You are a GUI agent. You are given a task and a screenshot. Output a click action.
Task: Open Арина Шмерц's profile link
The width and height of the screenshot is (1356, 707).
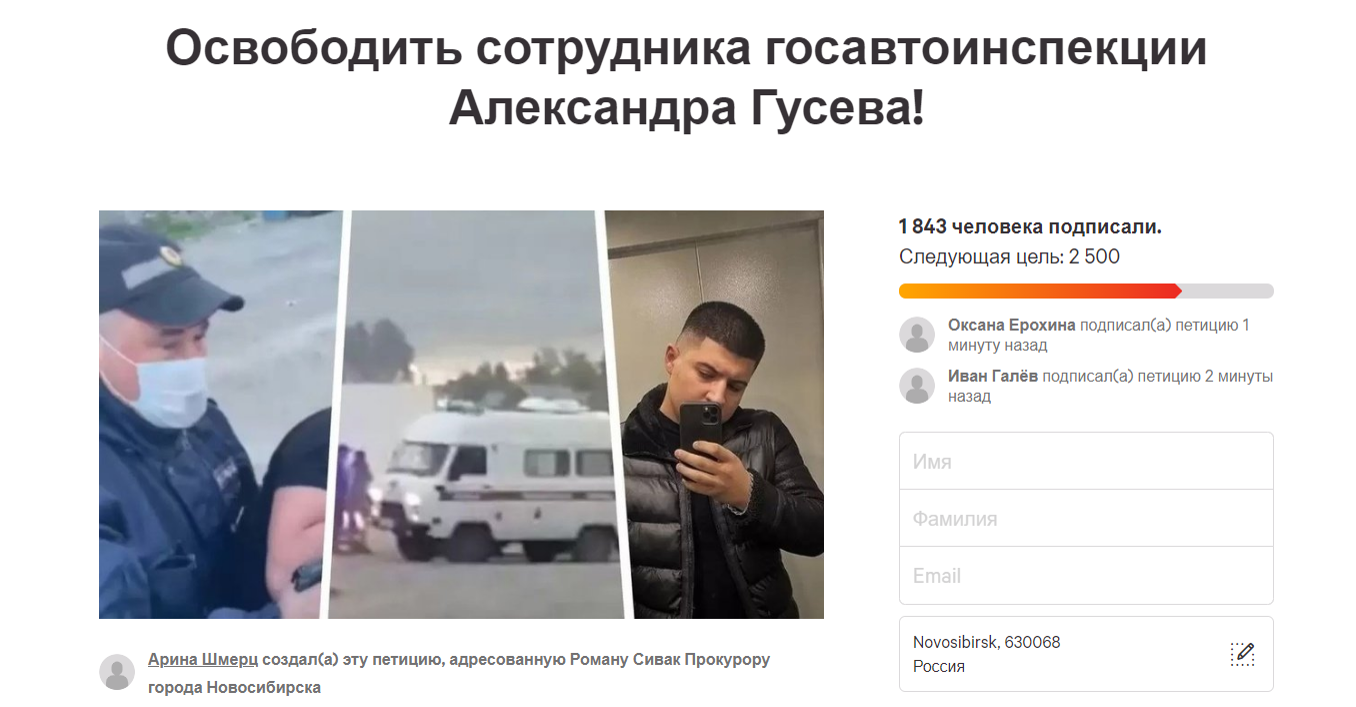[x=203, y=660]
